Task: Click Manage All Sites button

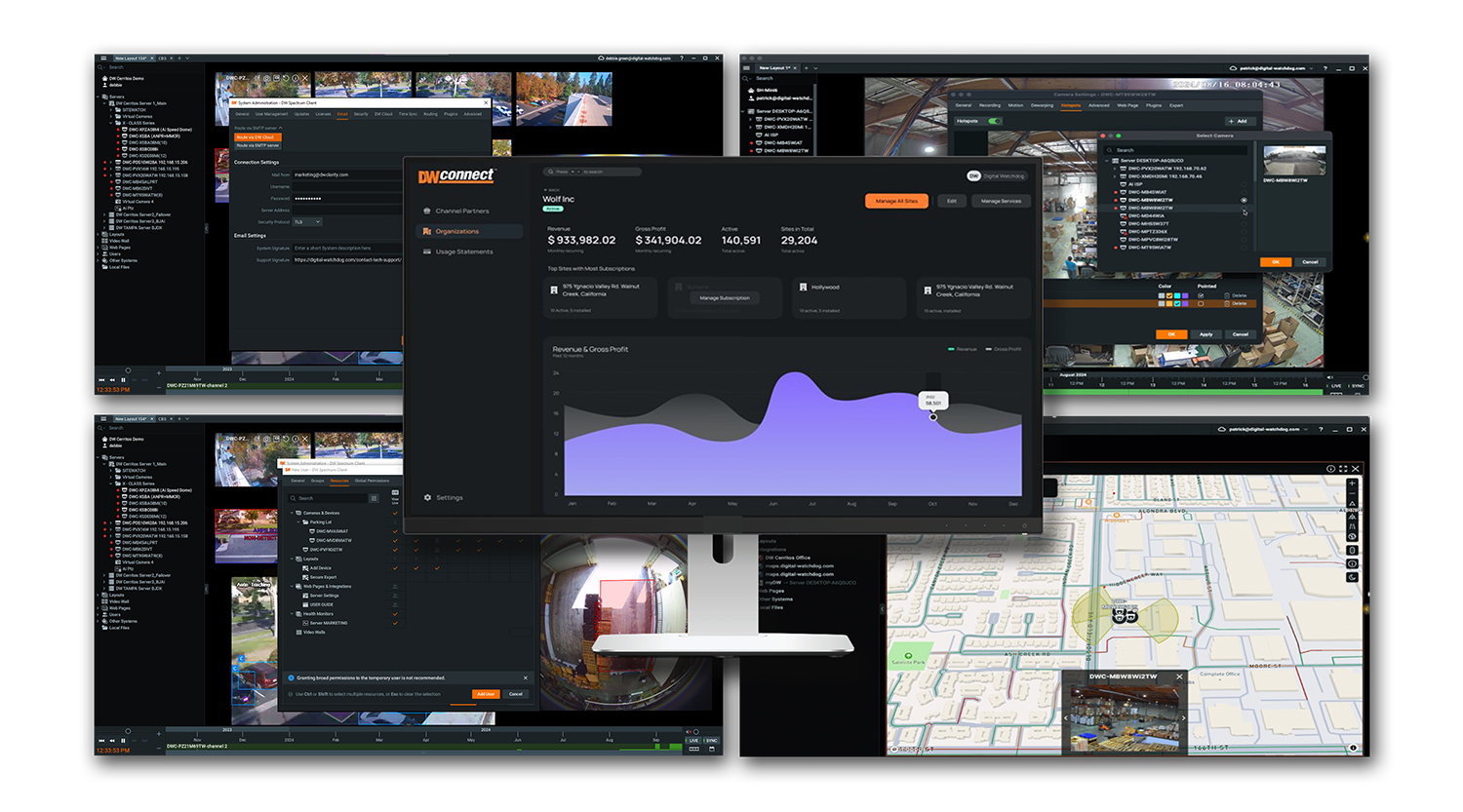Action: (896, 201)
